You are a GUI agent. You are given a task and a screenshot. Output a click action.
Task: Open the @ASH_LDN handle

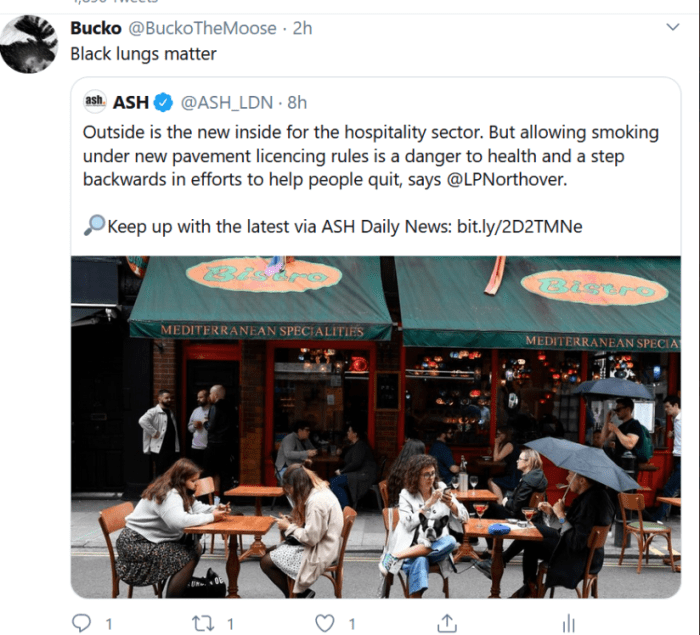pos(227,103)
